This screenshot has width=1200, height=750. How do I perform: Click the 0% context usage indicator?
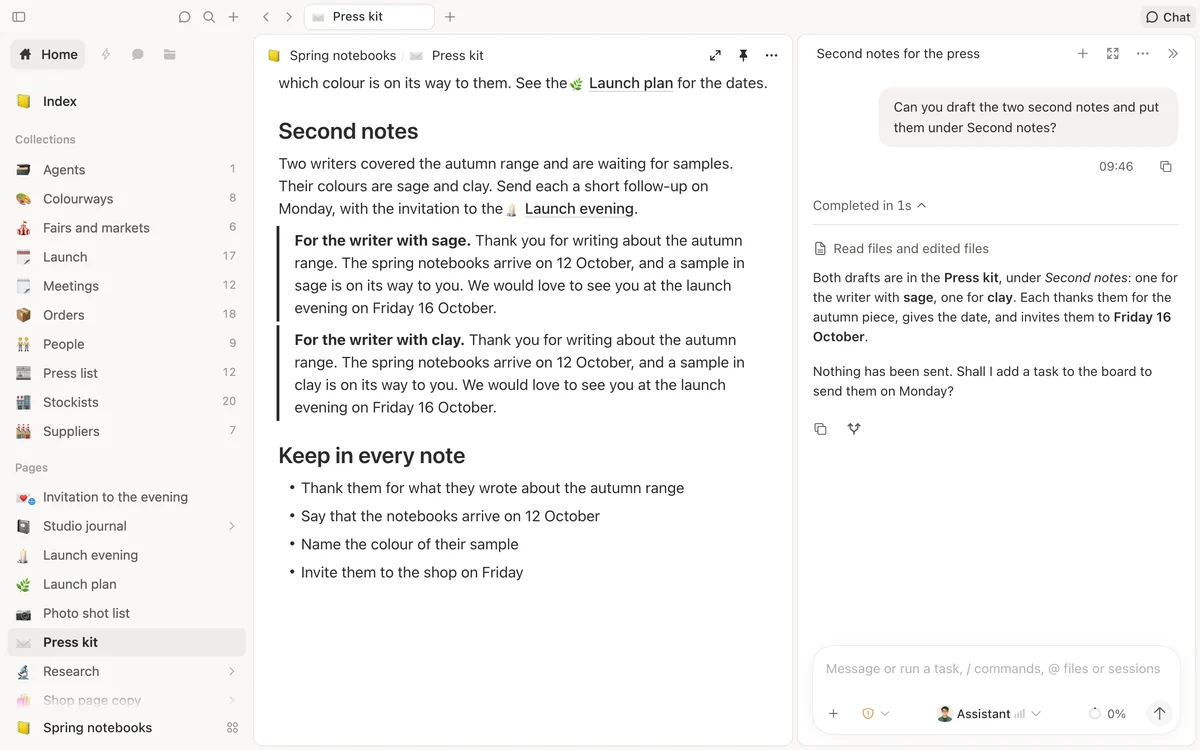1107,714
